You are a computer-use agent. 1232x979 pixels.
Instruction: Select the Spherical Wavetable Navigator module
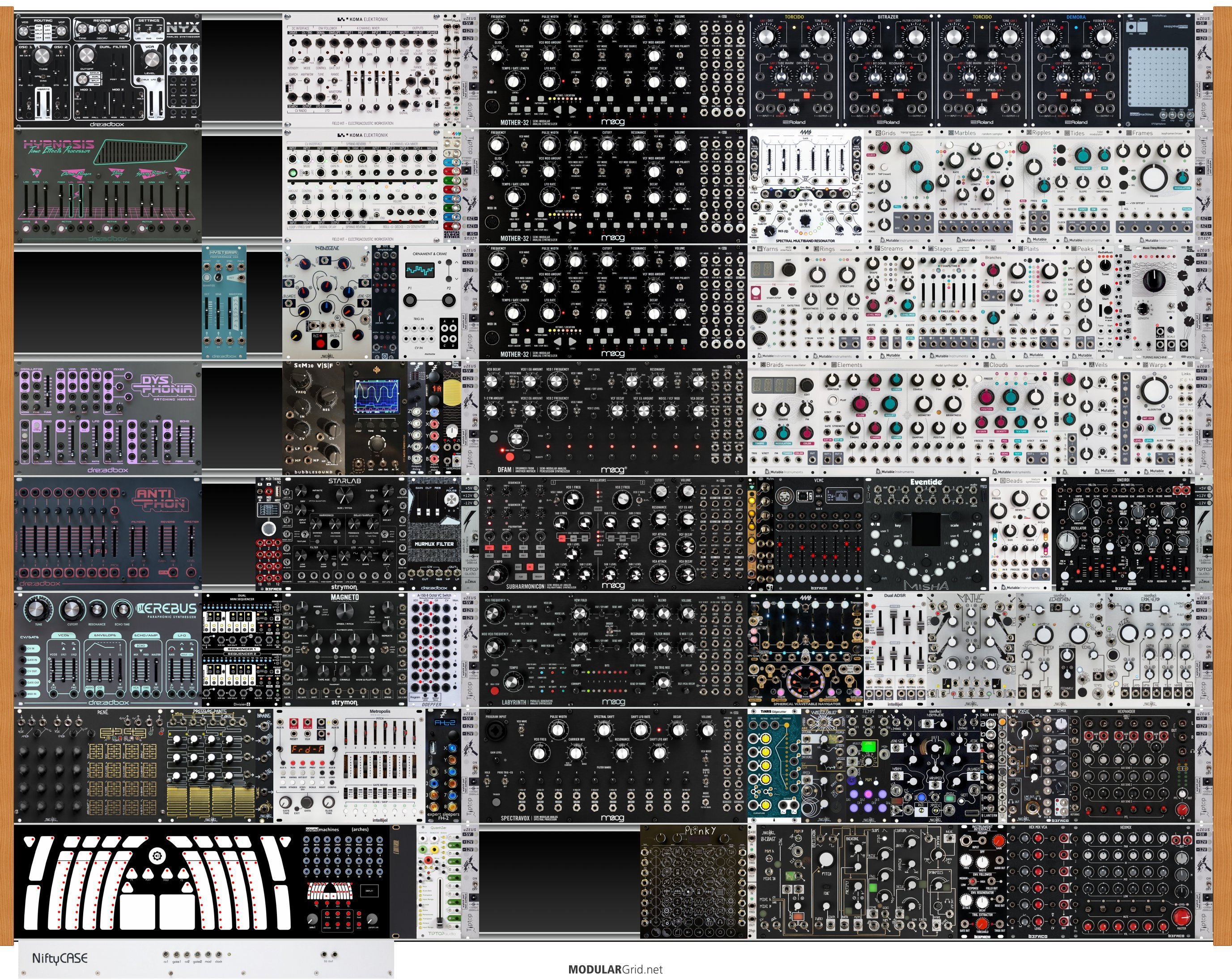click(x=806, y=650)
